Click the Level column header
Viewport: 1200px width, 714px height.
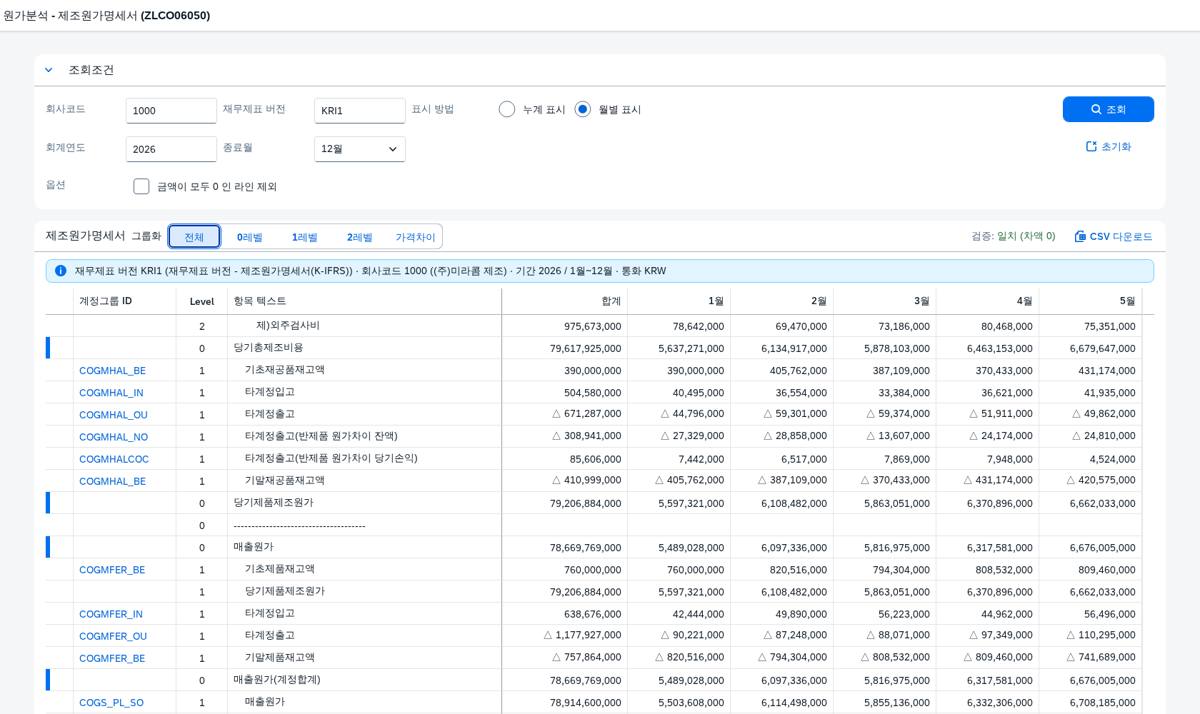202,301
